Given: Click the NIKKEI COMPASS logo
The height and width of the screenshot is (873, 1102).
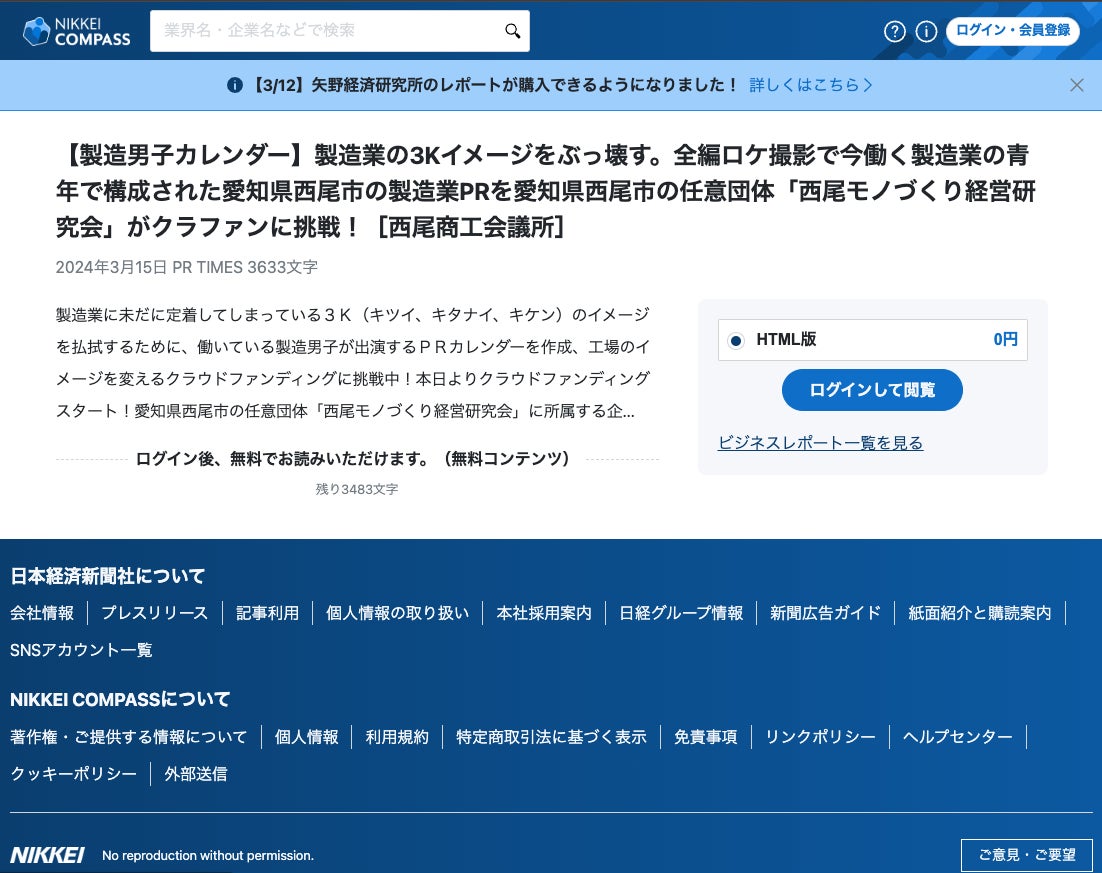Looking at the screenshot, I should click(77, 31).
